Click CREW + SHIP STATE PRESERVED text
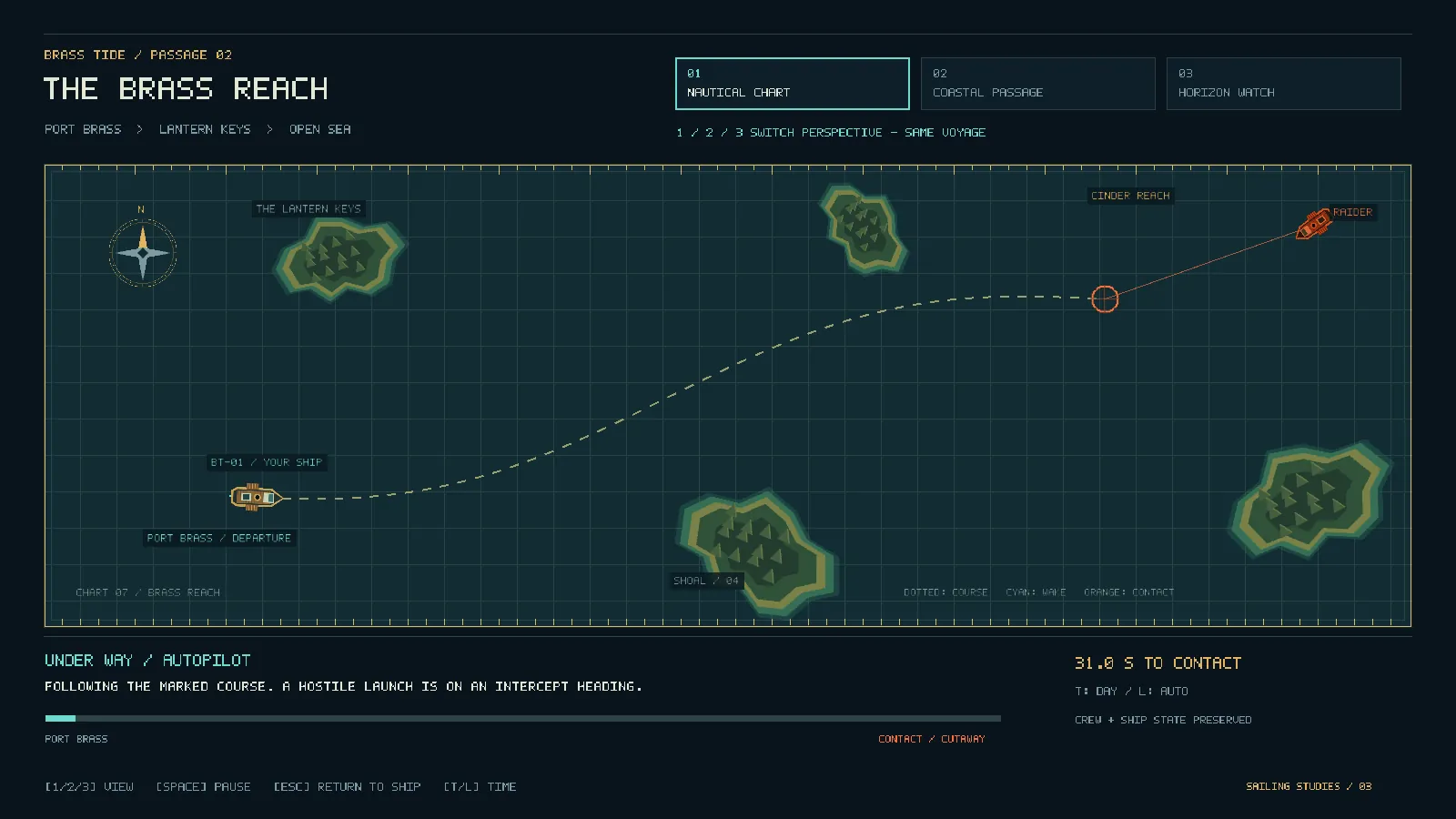This screenshot has height=819, width=1456. [1163, 720]
